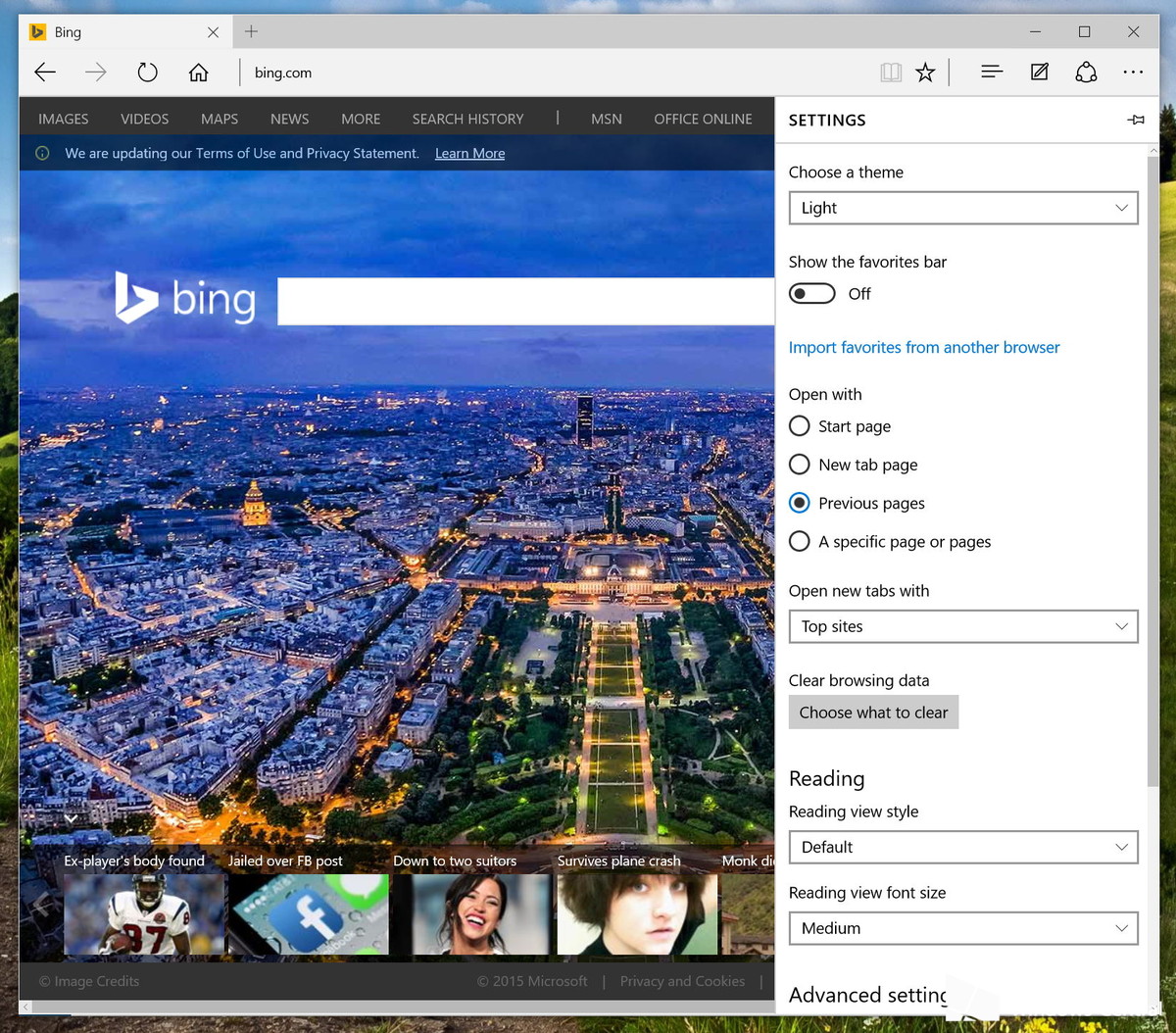This screenshot has height=1033, width=1176.
Task: Open Search History
Action: point(468,119)
